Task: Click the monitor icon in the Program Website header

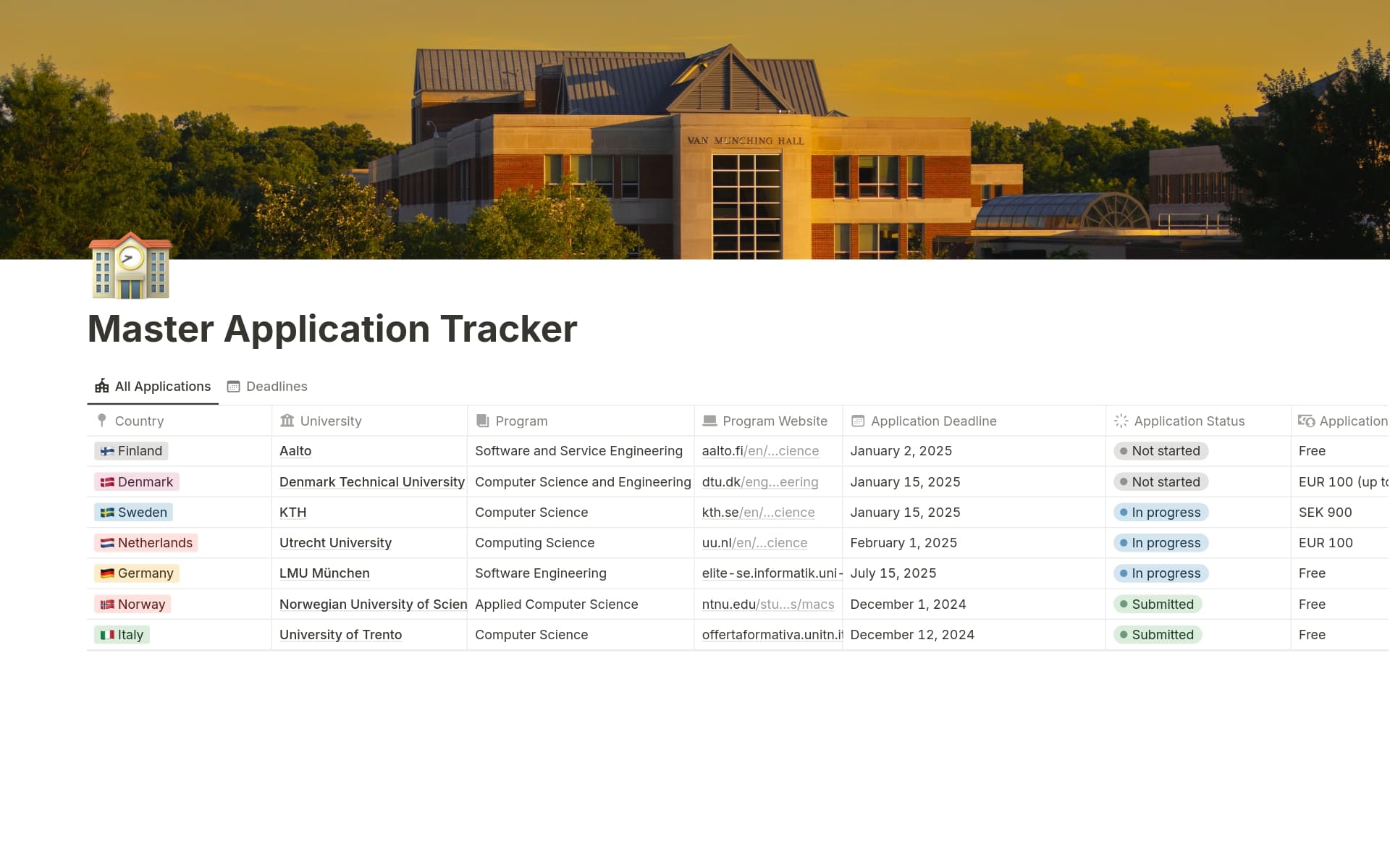Action: click(709, 421)
